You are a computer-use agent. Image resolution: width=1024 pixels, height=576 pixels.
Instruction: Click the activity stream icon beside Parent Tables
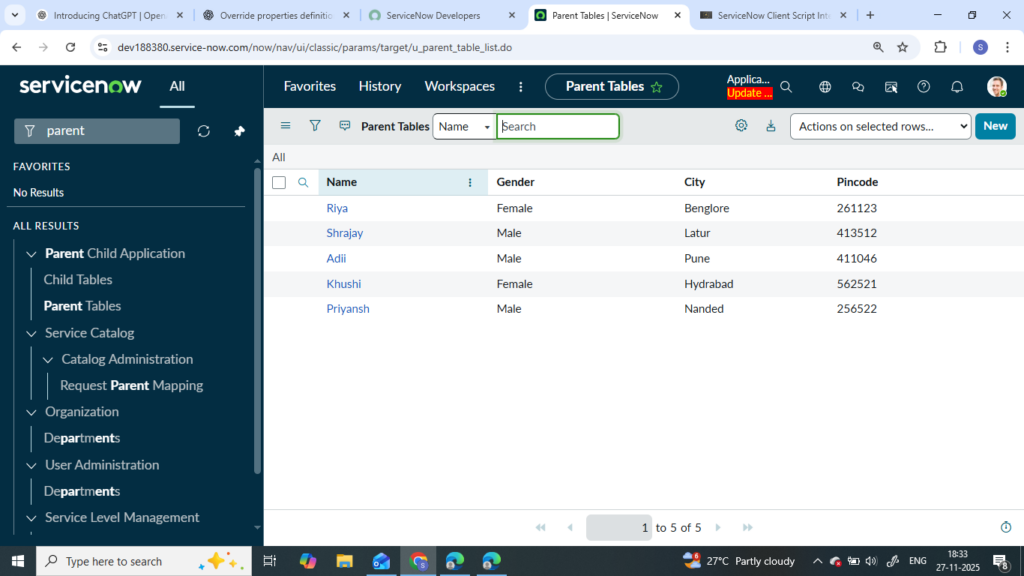coord(345,126)
